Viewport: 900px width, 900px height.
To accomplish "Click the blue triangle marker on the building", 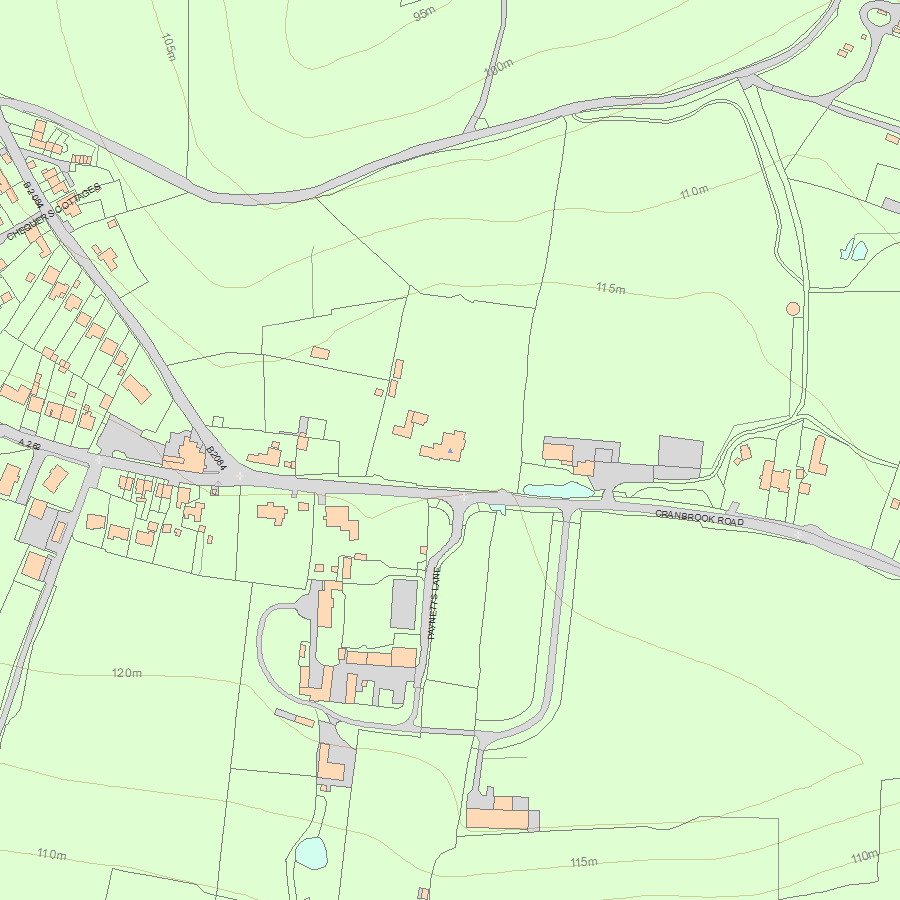I will point(450,451).
